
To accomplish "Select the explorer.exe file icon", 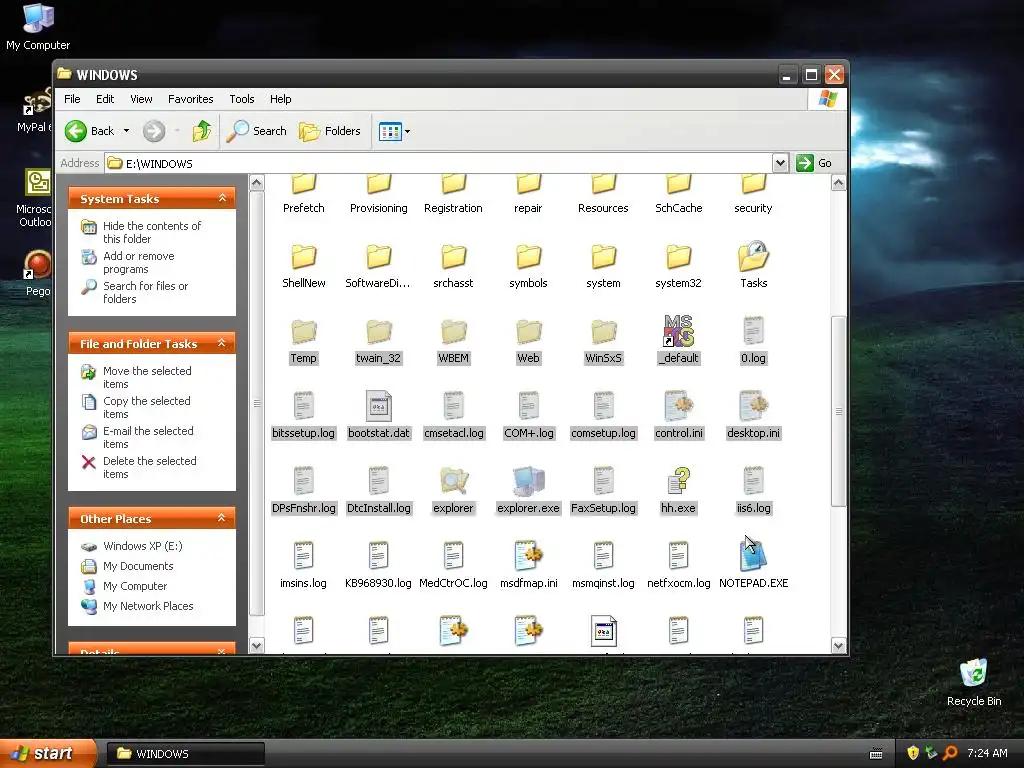I will coord(528,482).
